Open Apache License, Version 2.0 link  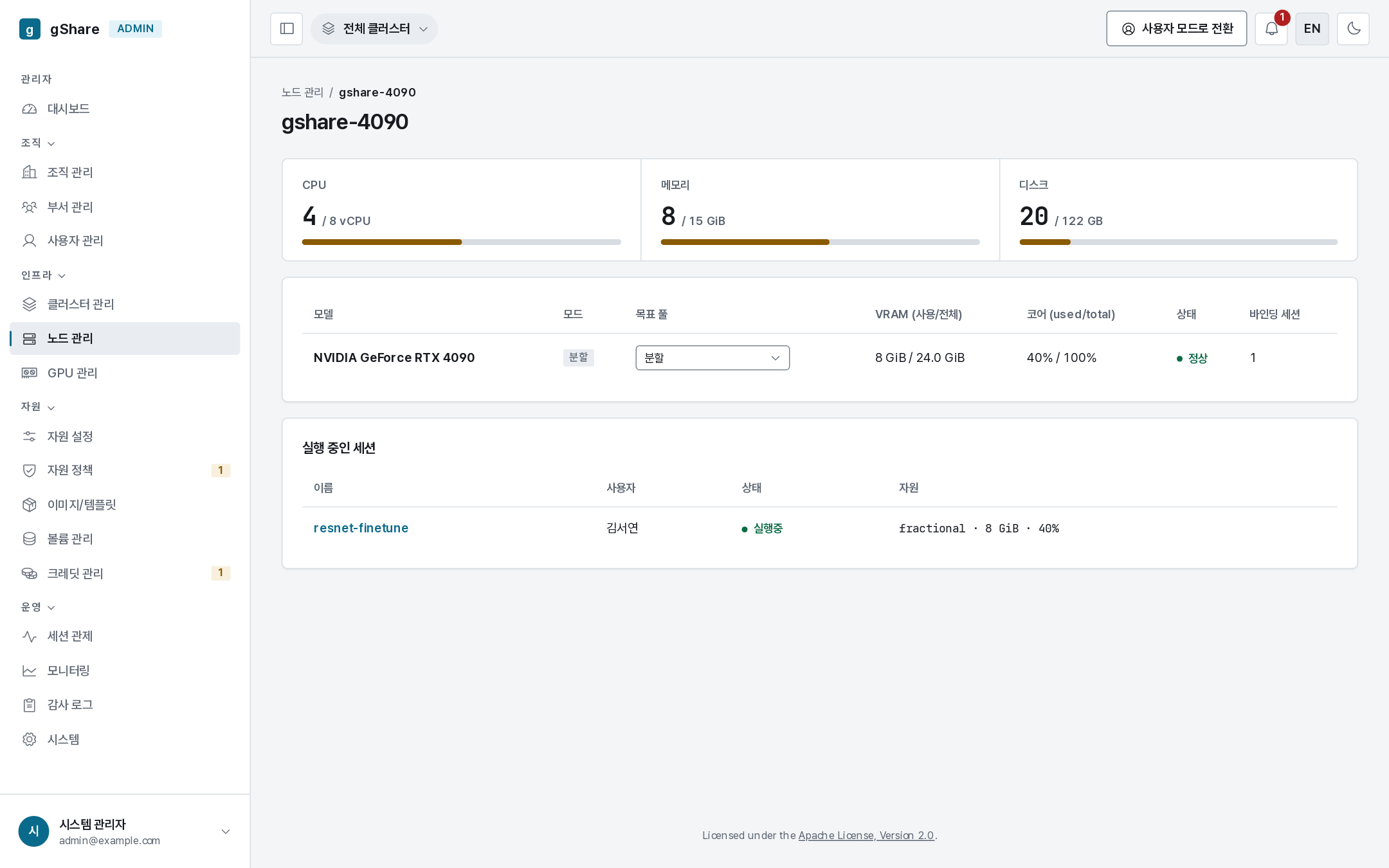[x=866, y=835]
